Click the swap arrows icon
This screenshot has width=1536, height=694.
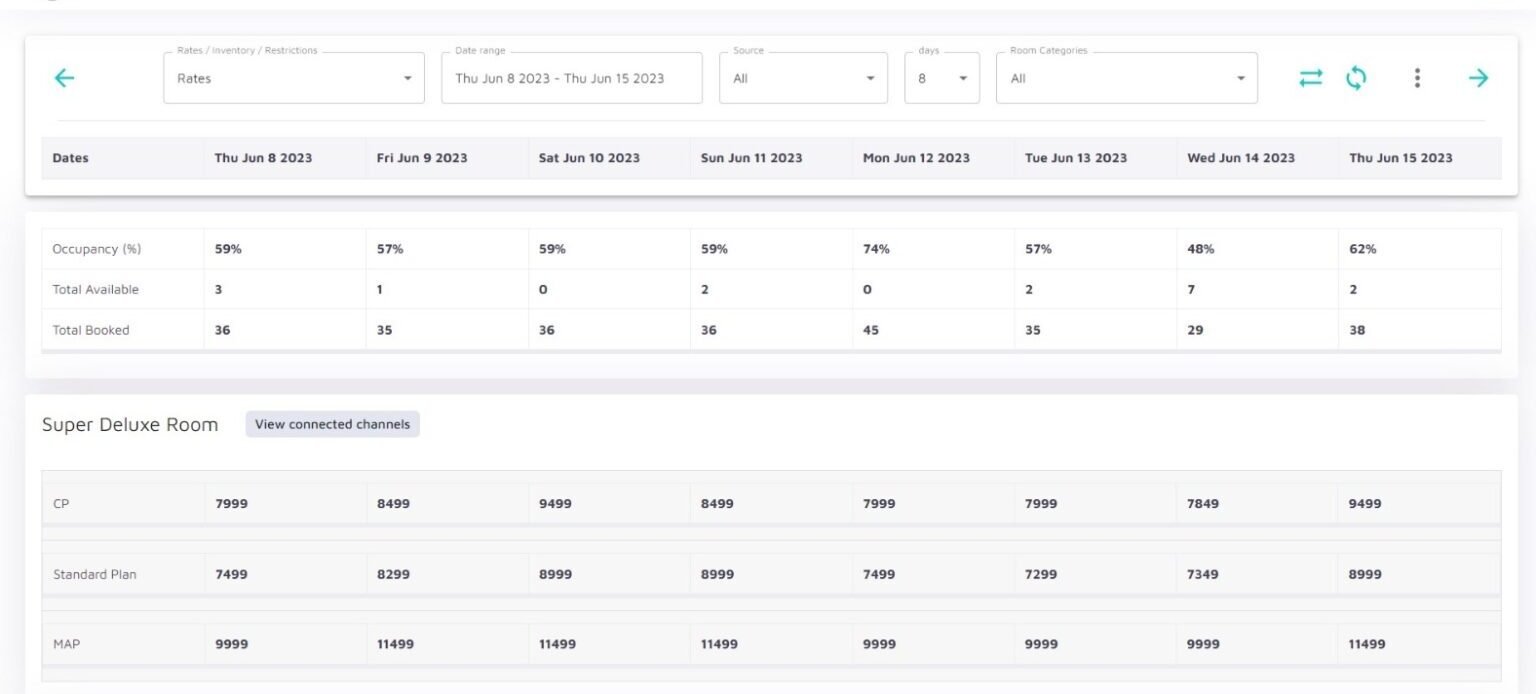(x=1310, y=78)
